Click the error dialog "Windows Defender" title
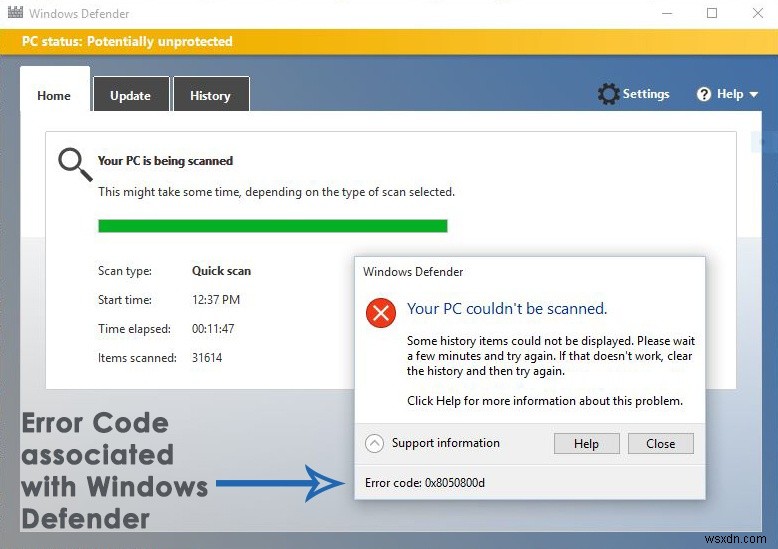The width and height of the screenshot is (778, 549). [x=413, y=272]
